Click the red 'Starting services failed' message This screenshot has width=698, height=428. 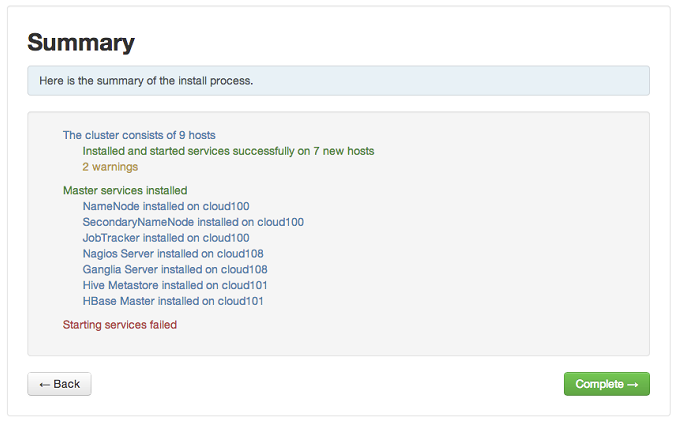[x=120, y=325]
